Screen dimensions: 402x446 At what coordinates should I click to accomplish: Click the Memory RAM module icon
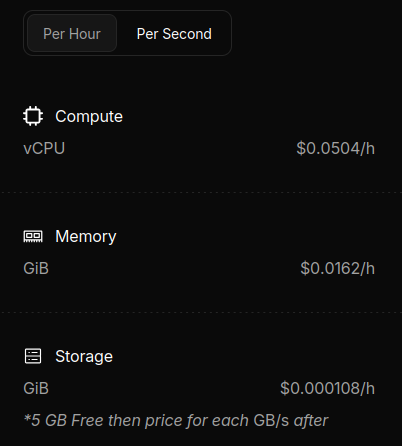pyautogui.click(x=33, y=236)
